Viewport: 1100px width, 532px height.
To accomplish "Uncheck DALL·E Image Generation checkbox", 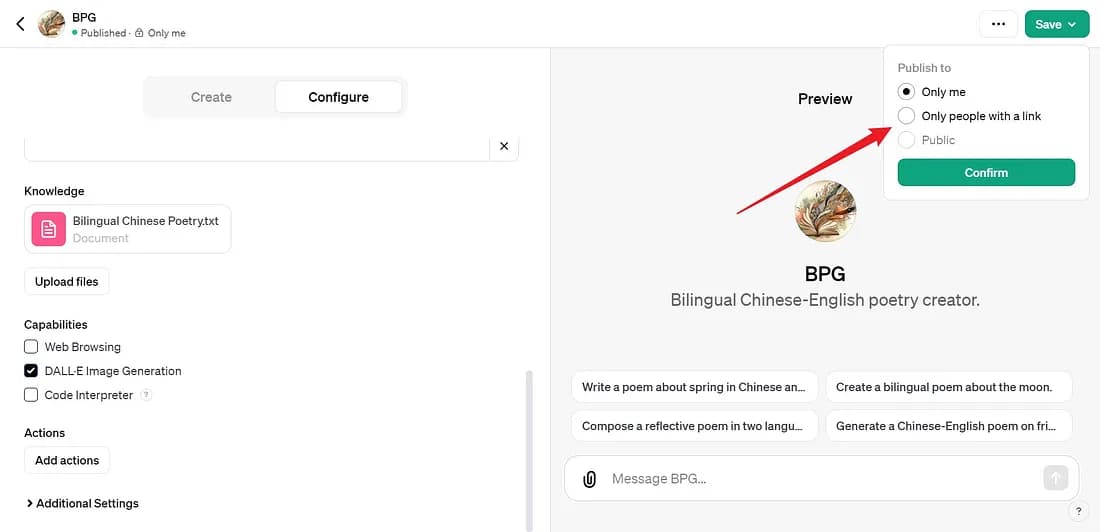I will click(x=31, y=371).
